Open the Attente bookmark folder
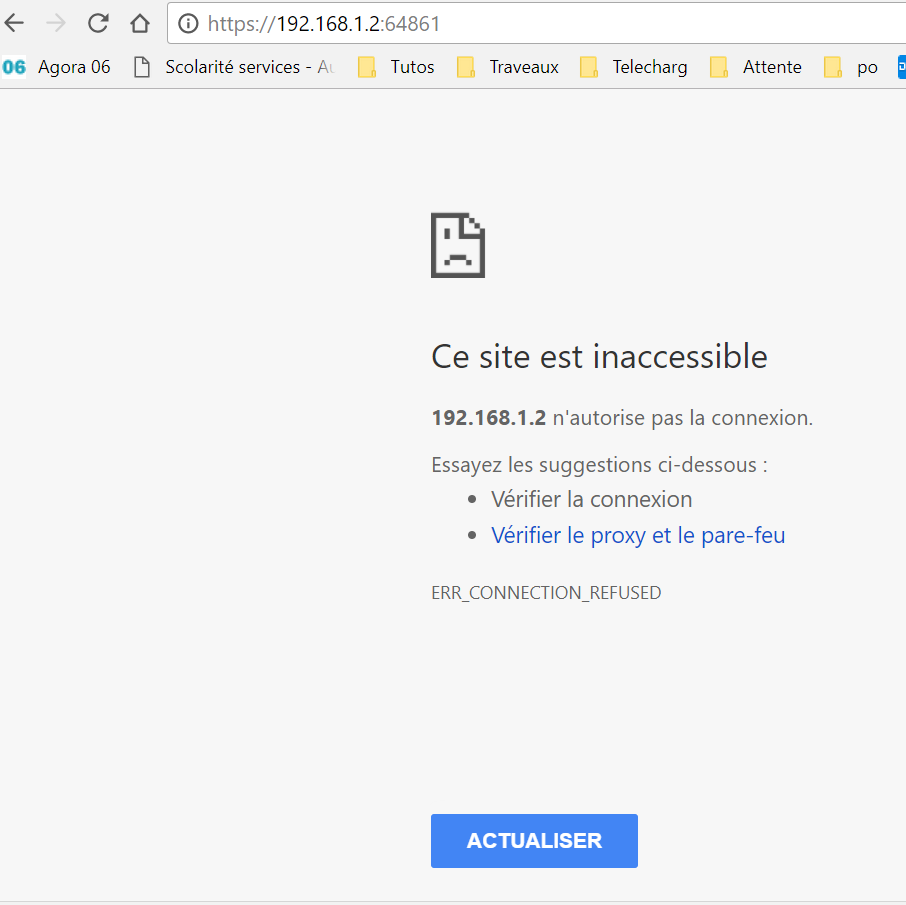 tap(756, 67)
